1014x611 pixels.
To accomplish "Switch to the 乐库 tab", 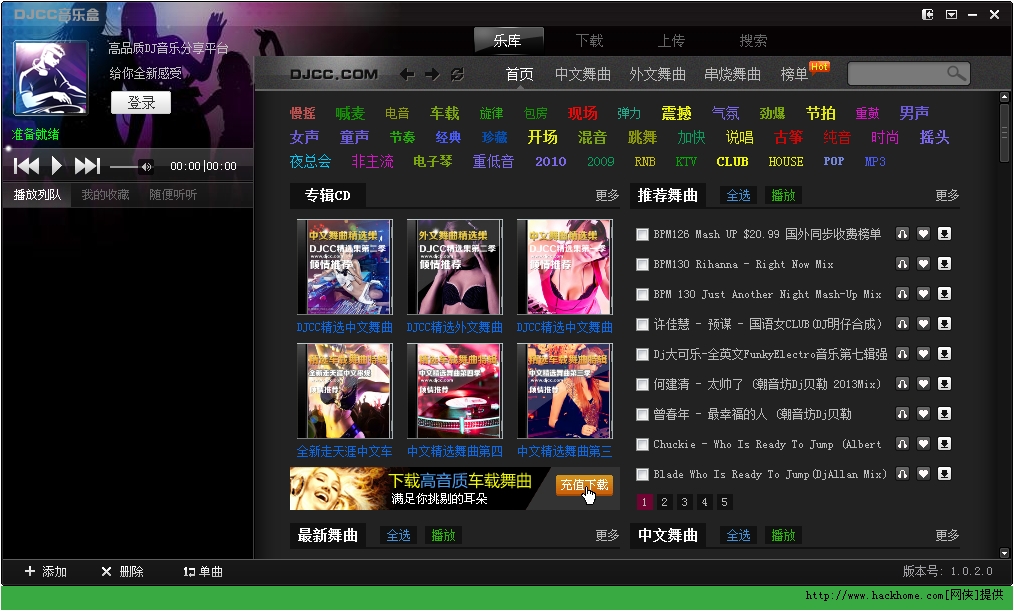I will [508, 41].
